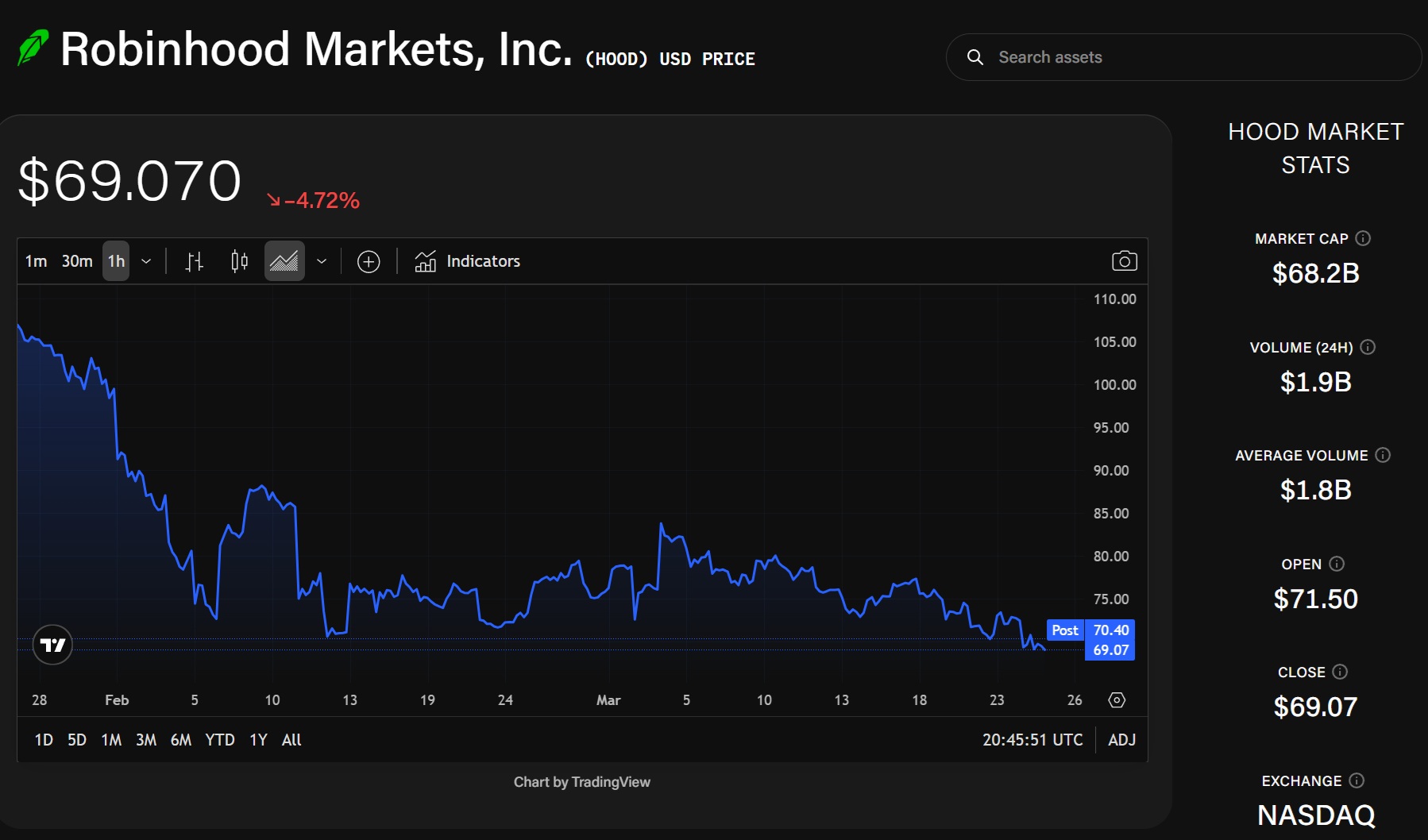
Task: Click the Robinhood feather logo
Action: pos(33,48)
